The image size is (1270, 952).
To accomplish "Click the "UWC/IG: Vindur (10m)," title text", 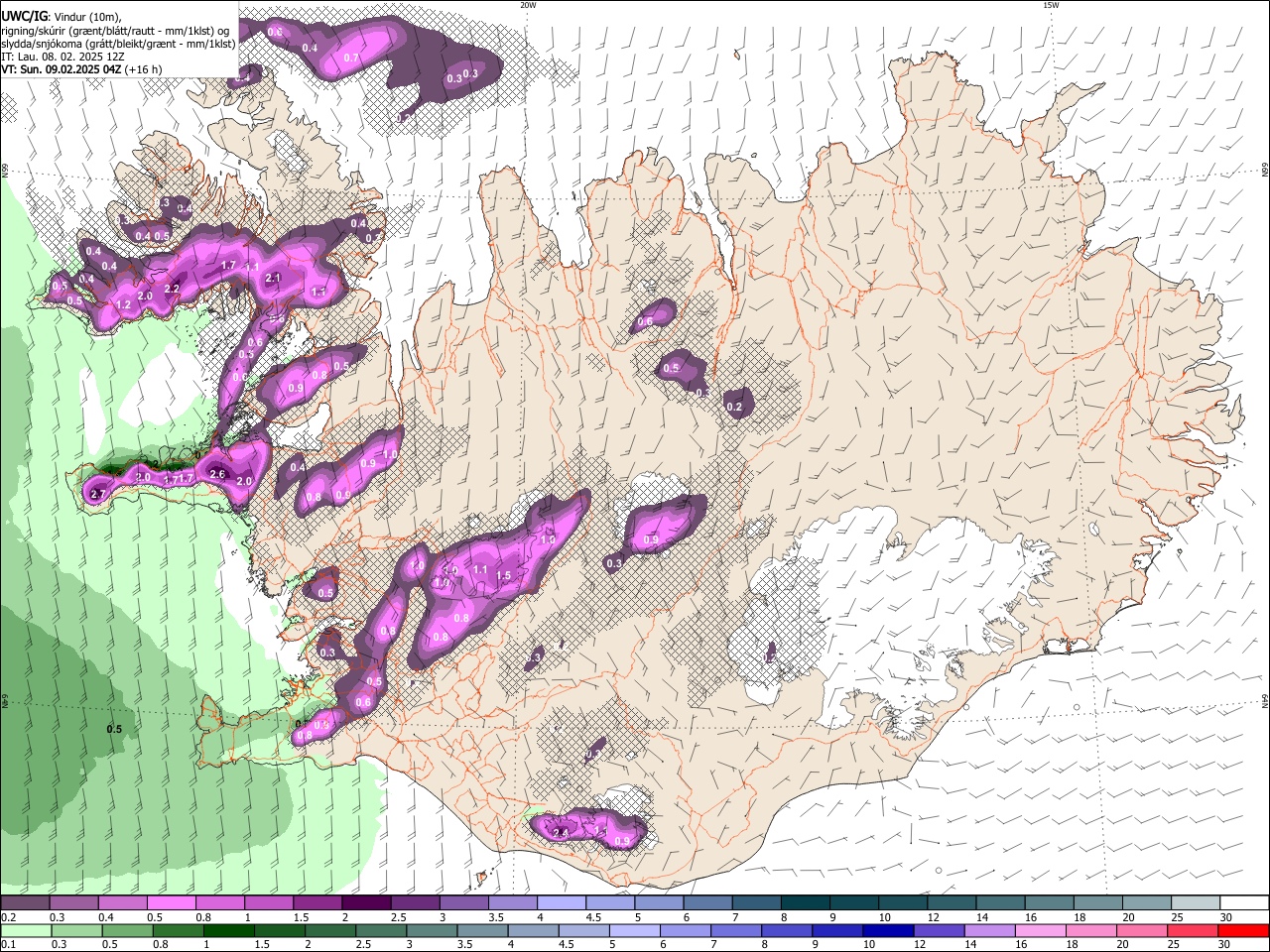I will [x=61, y=15].
